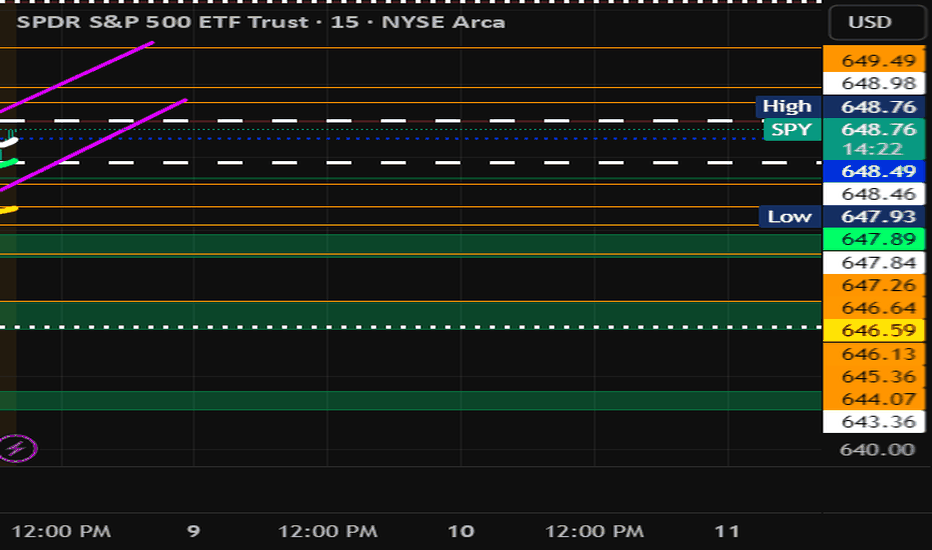The image size is (932, 550).
Task: Select the 648.98 white price label
Action: tap(874, 83)
